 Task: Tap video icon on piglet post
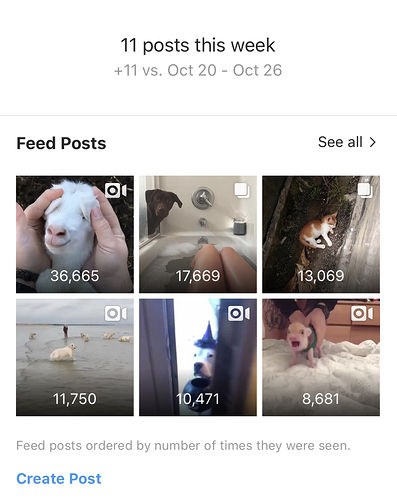coord(362,314)
